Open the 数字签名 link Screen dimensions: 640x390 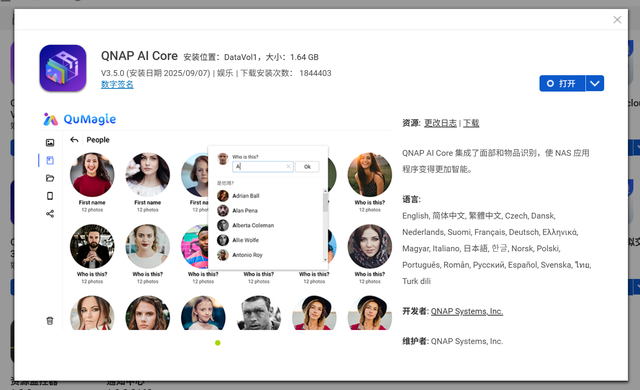[117, 84]
